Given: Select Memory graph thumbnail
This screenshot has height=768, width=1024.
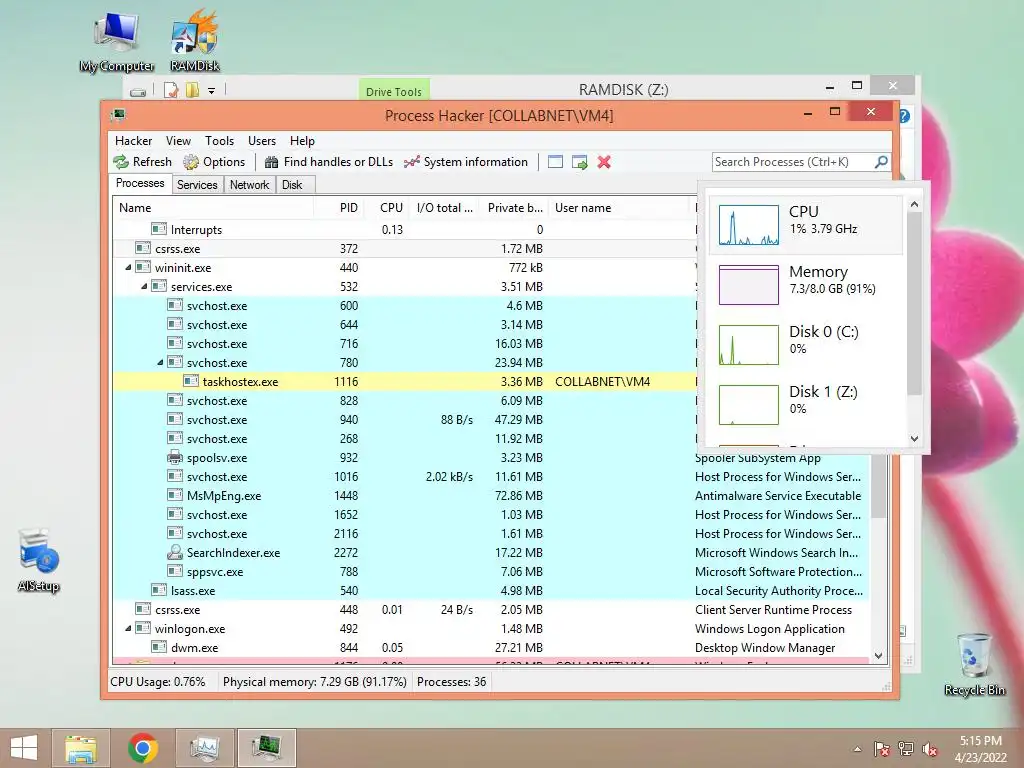Looking at the screenshot, I should pos(748,285).
